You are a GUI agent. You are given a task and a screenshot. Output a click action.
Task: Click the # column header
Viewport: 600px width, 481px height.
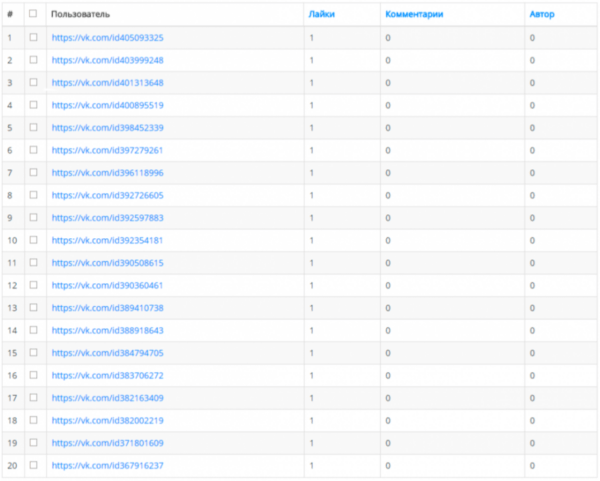pyautogui.click(x=10, y=15)
